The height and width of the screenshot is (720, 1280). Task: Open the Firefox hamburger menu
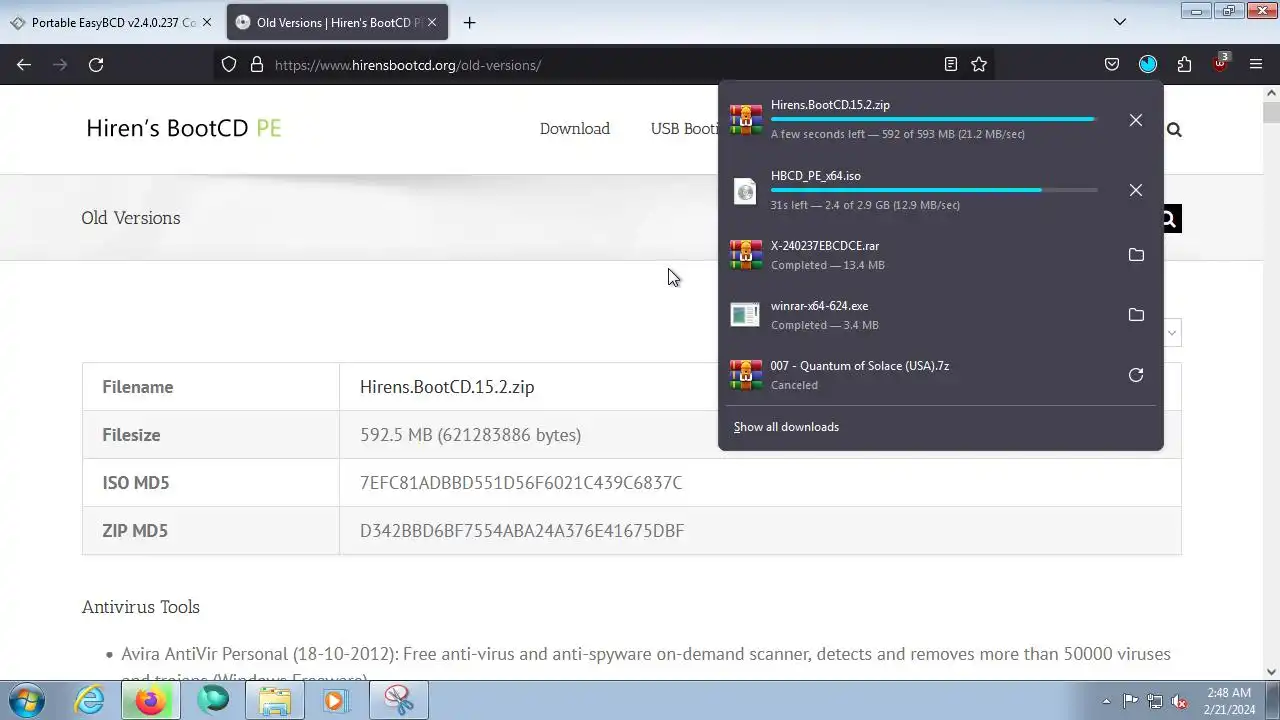click(1256, 64)
